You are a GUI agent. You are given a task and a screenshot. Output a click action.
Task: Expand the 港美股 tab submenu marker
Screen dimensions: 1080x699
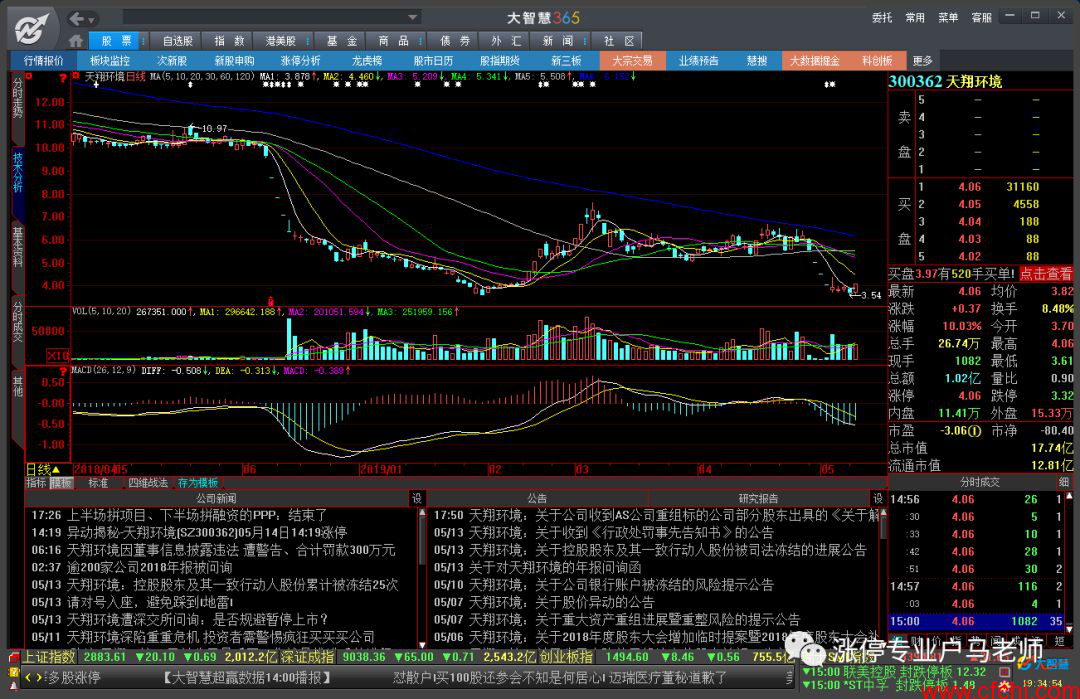[x=307, y=41]
